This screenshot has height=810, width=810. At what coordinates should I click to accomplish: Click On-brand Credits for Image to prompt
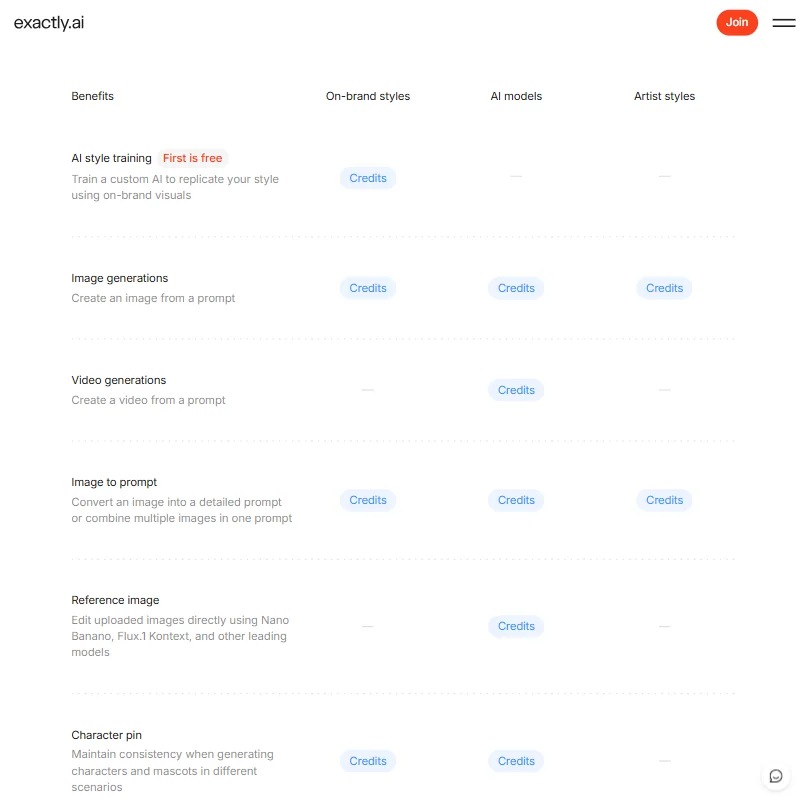tap(368, 500)
